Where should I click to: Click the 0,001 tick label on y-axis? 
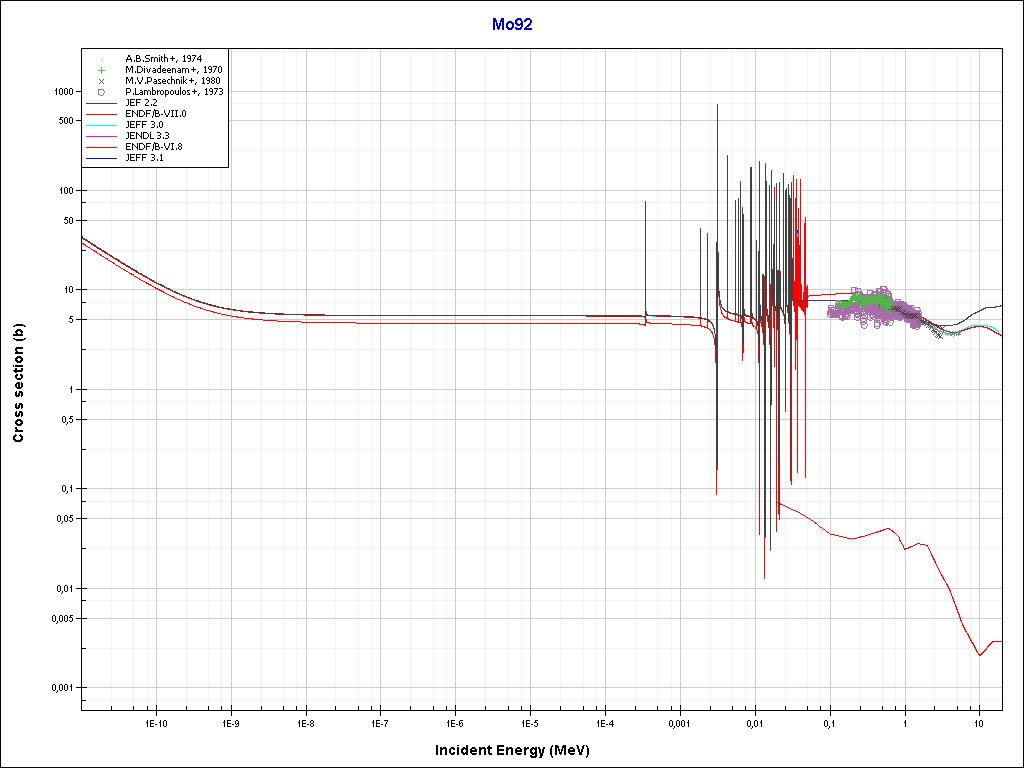click(x=61, y=688)
